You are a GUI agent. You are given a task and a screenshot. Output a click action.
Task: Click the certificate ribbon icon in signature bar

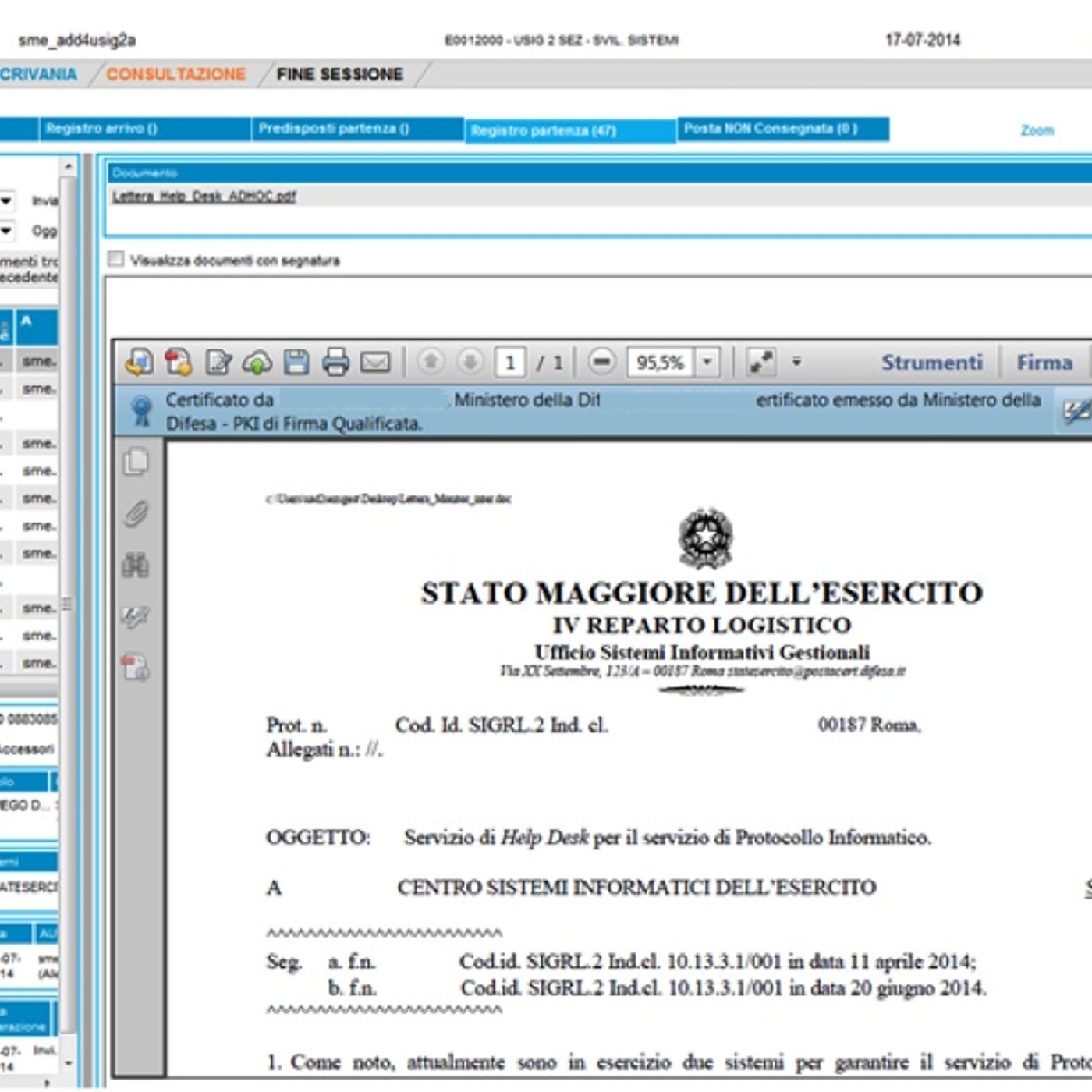(141, 410)
